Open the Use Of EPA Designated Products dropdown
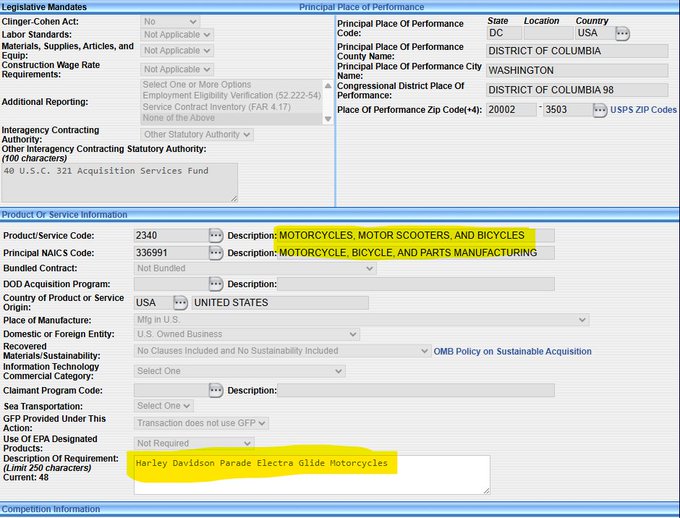 tap(194, 443)
